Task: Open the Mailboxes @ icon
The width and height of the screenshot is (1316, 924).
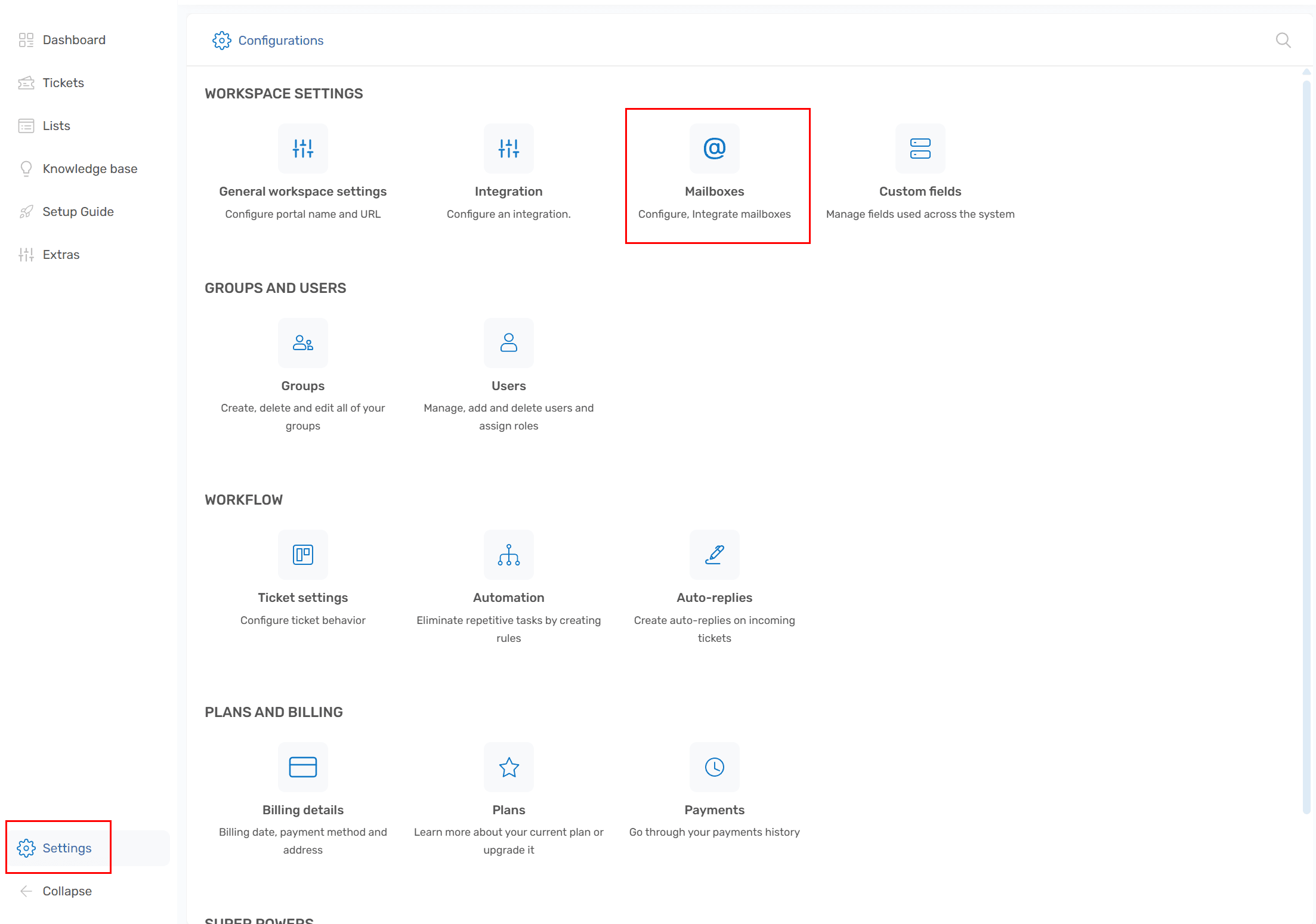Action: pyautogui.click(x=714, y=149)
